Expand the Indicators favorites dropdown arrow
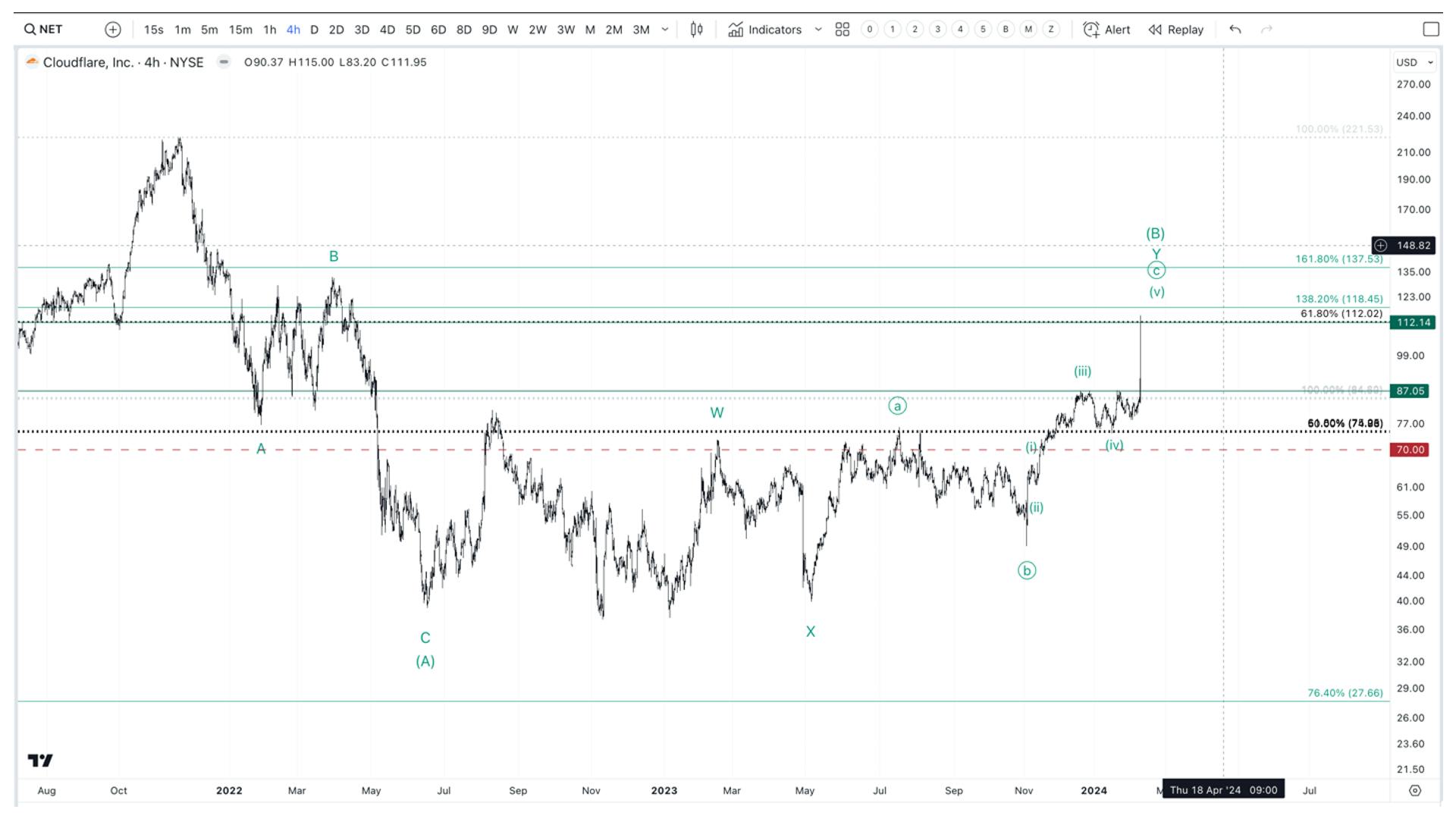 click(x=818, y=30)
